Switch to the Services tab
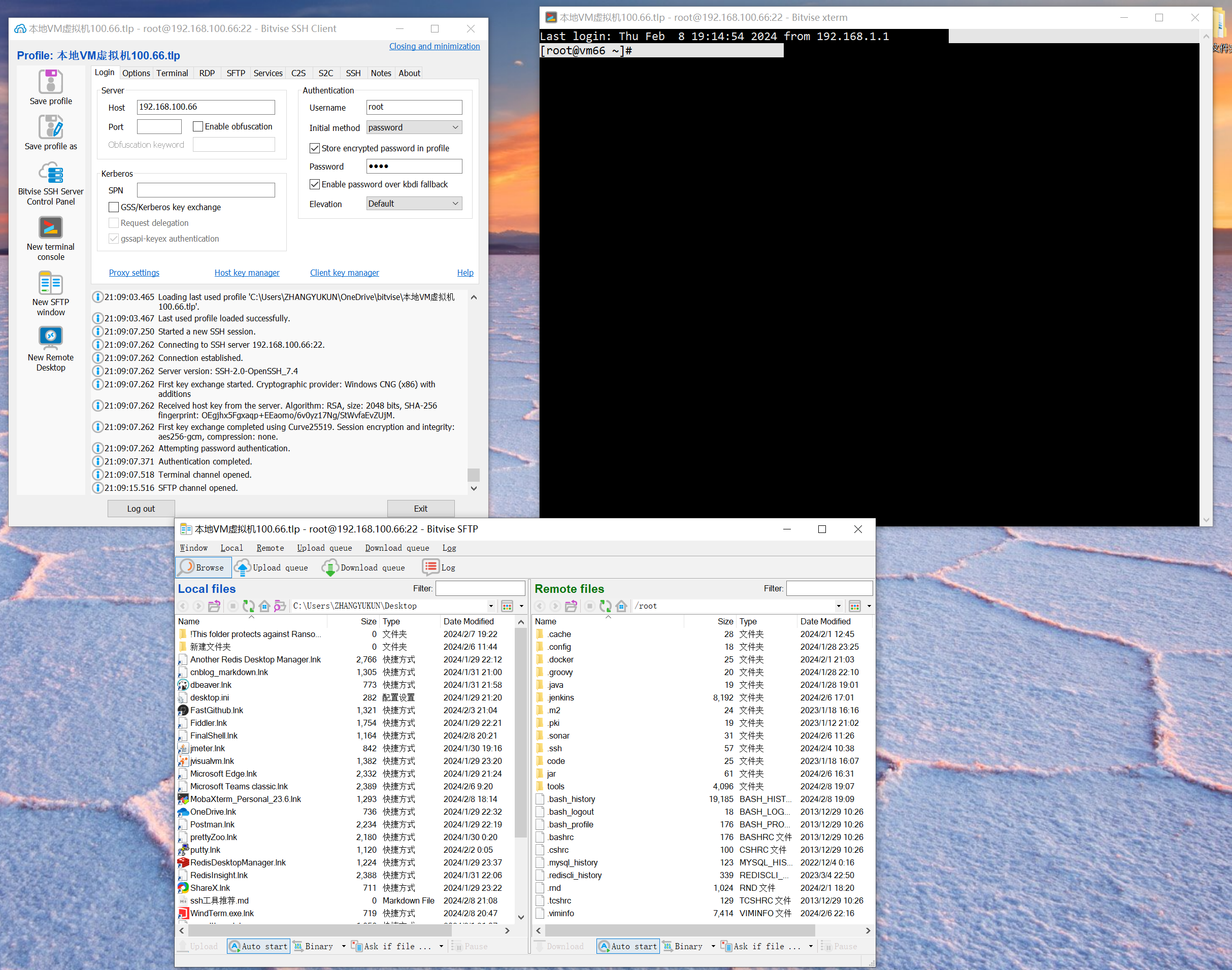The height and width of the screenshot is (970, 1232). 268,73
